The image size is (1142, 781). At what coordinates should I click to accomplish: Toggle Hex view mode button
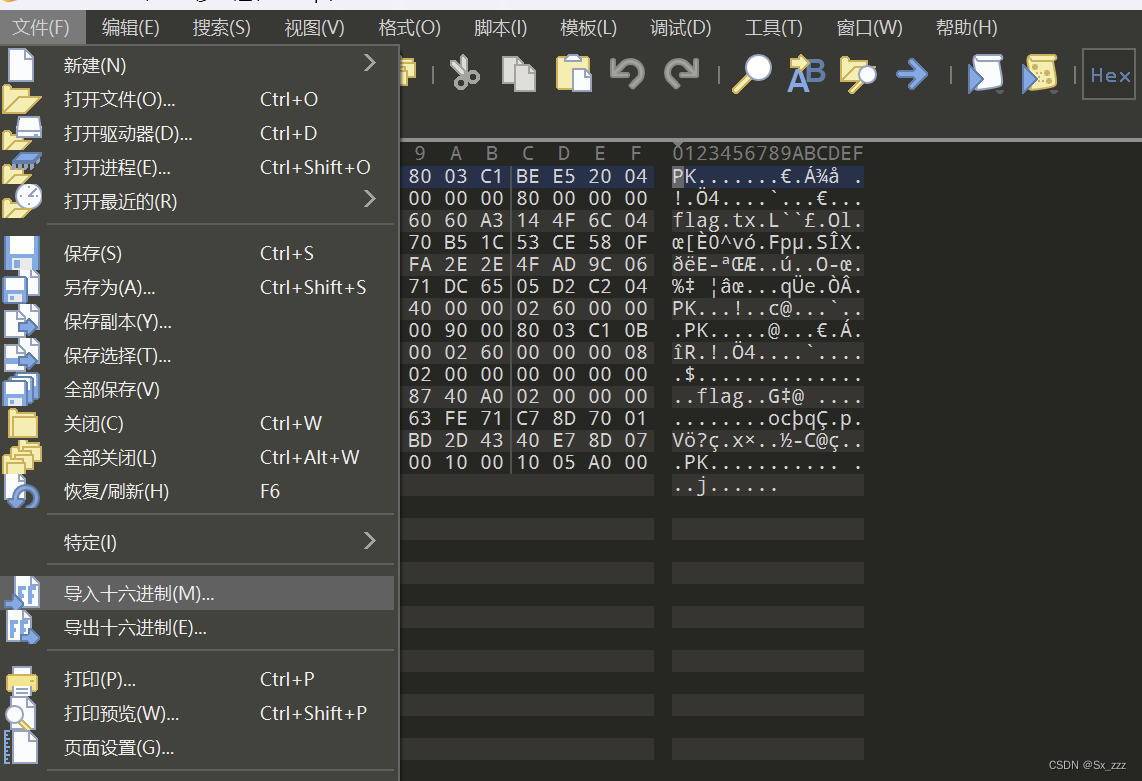click(1109, 74)
